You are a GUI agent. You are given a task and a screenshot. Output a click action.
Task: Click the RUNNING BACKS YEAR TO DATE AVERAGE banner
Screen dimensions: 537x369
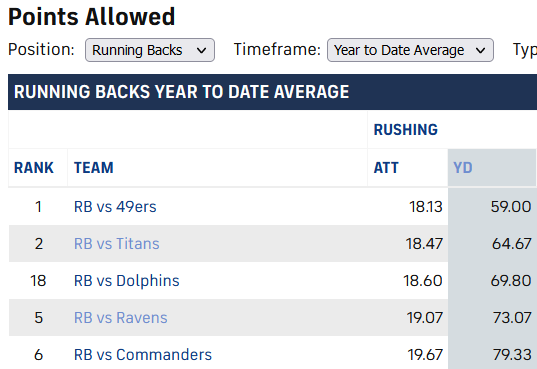182,92
